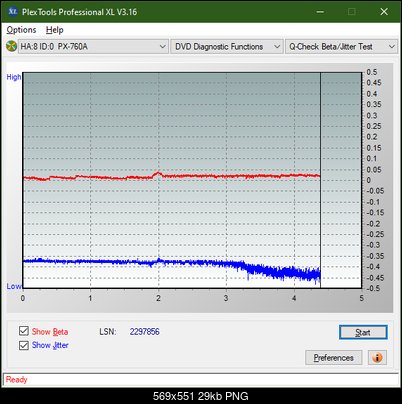Screen dimensions: 402x404
Task: Click the LSN value 2297856
Action: click(x=145, y=332)
